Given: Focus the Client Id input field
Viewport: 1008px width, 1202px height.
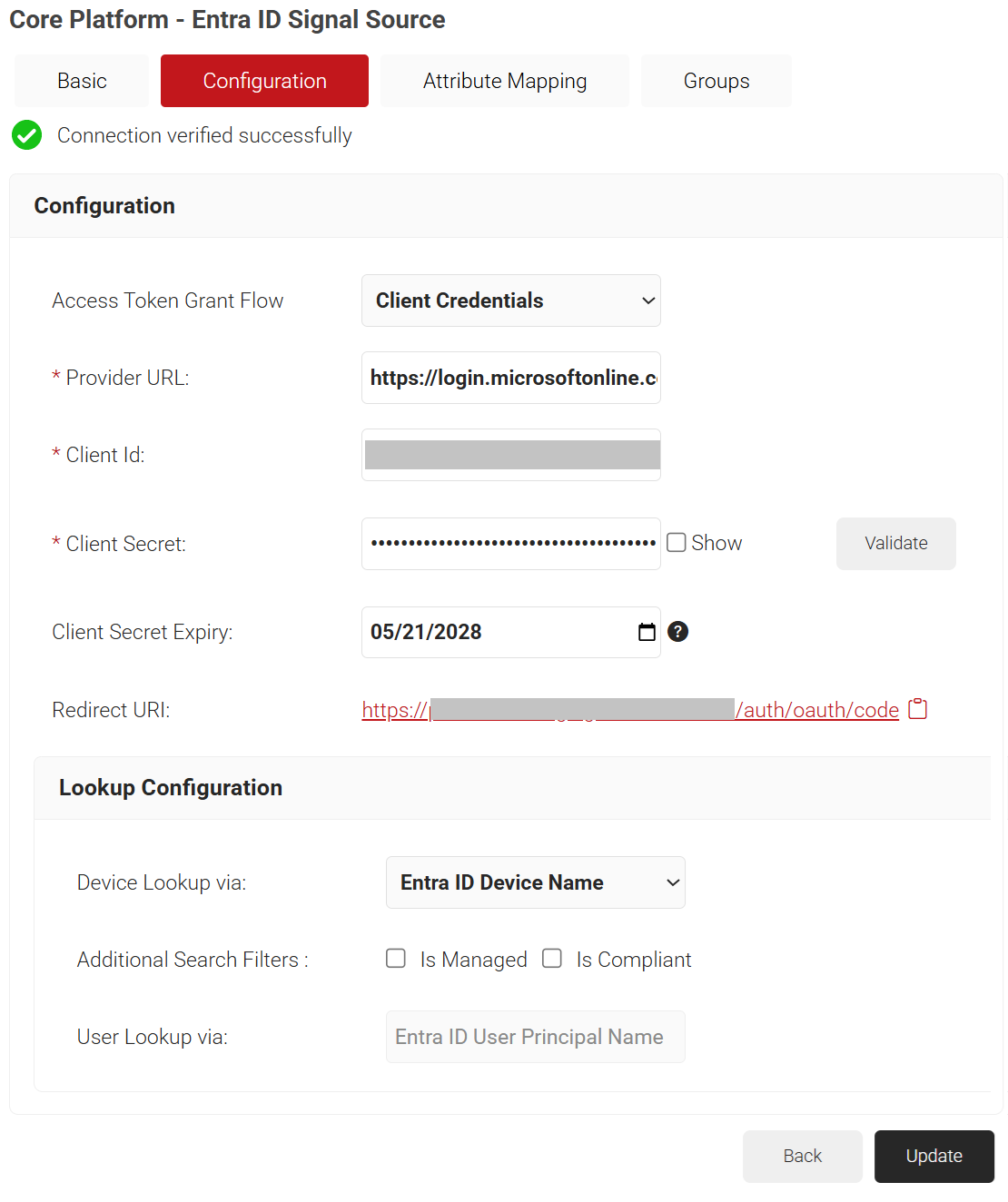Looking at the screenshot, I should pos(511,455).
